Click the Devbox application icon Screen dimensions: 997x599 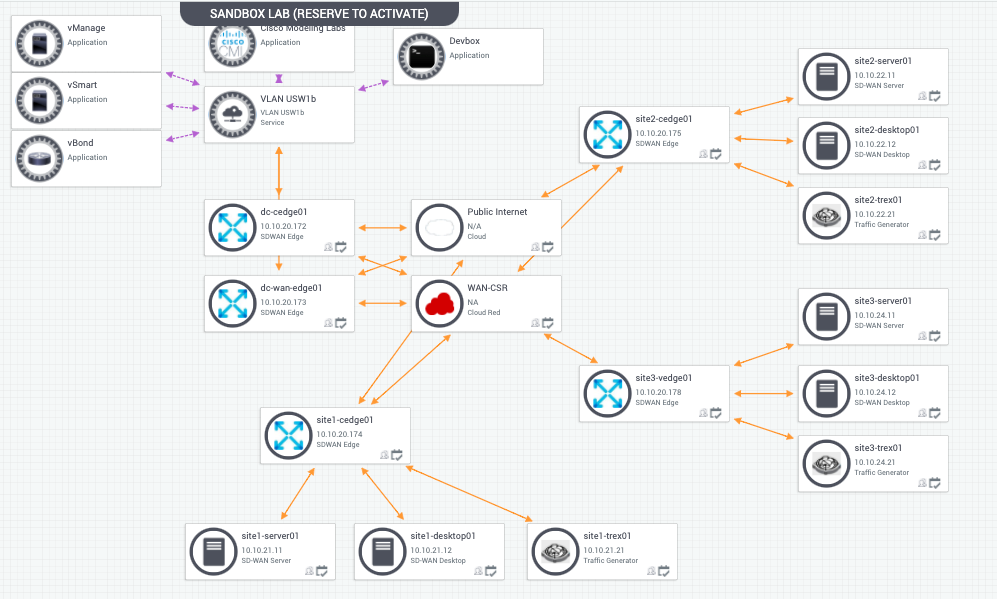[x=420, y=56]
